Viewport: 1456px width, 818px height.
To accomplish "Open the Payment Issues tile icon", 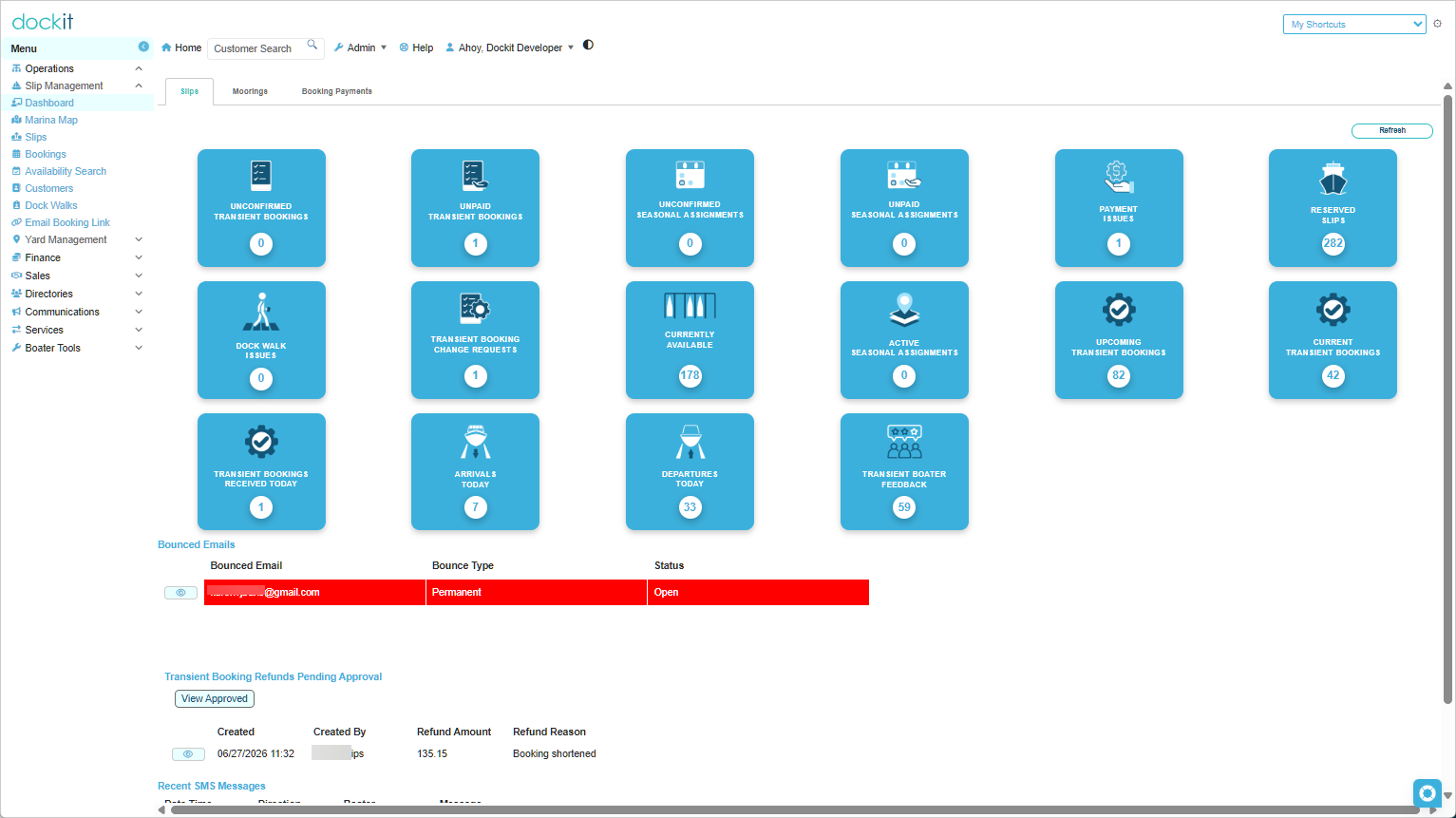I will tap(1119, 177).
